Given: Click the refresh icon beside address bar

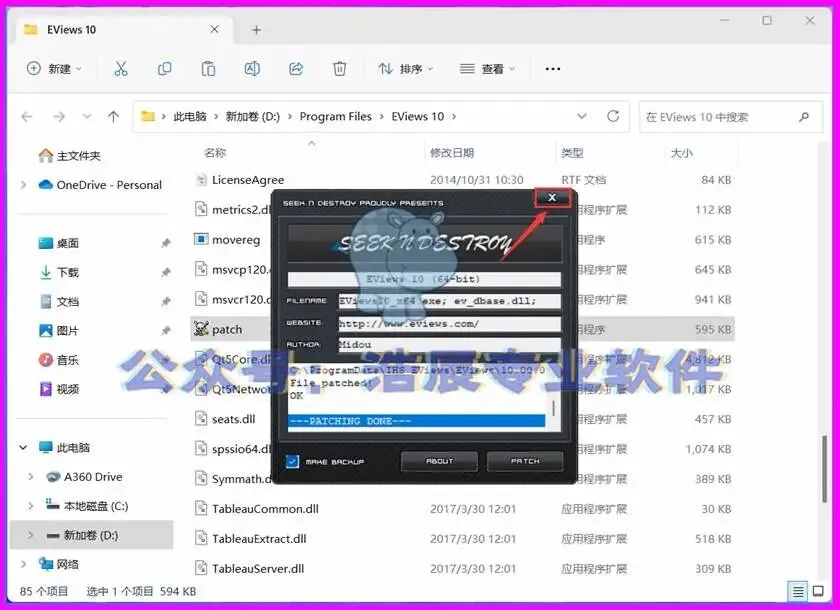Looking at the screenshot, I should coord(613,116).
